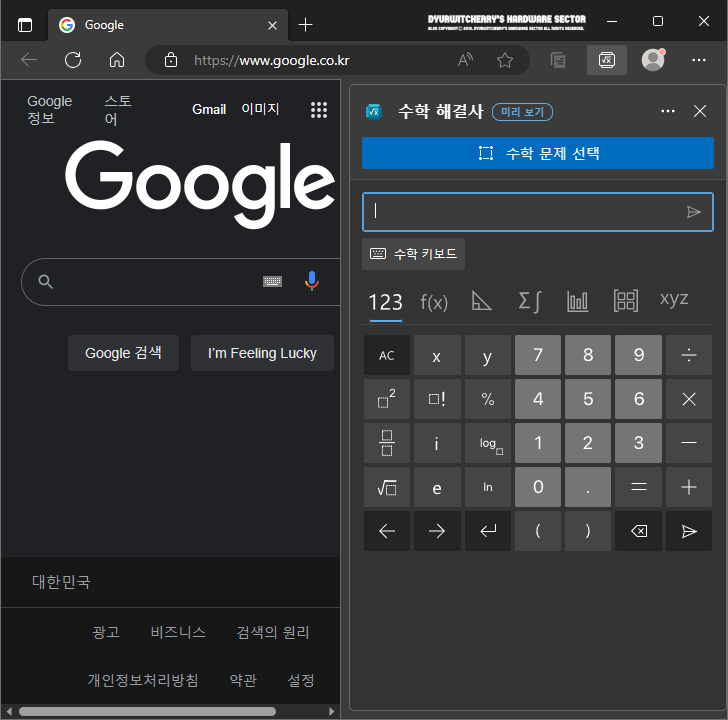
Task: View site information lock icon
Action: coord(170,60)
